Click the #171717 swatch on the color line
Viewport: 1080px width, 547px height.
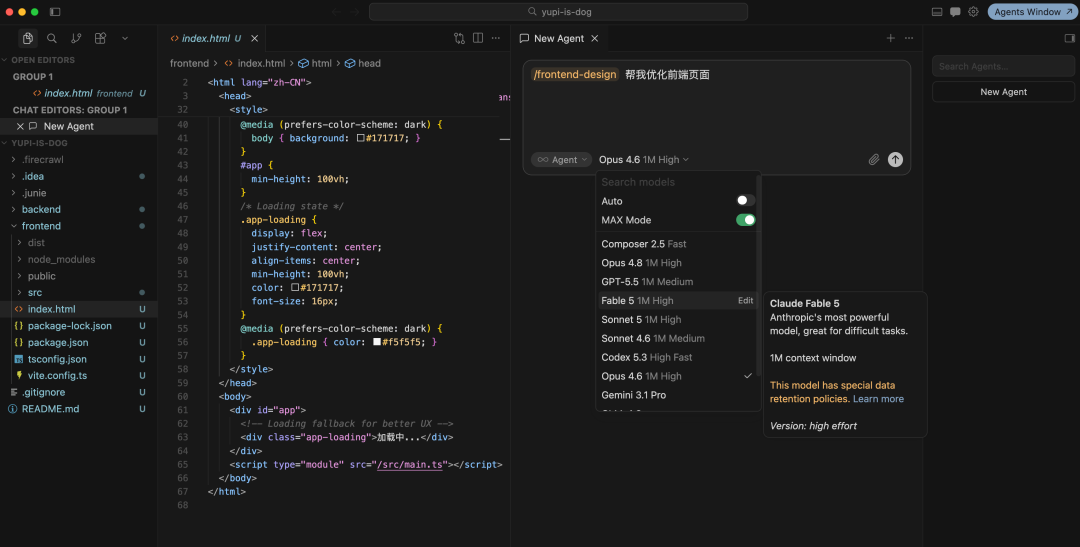tap(295, 288)
